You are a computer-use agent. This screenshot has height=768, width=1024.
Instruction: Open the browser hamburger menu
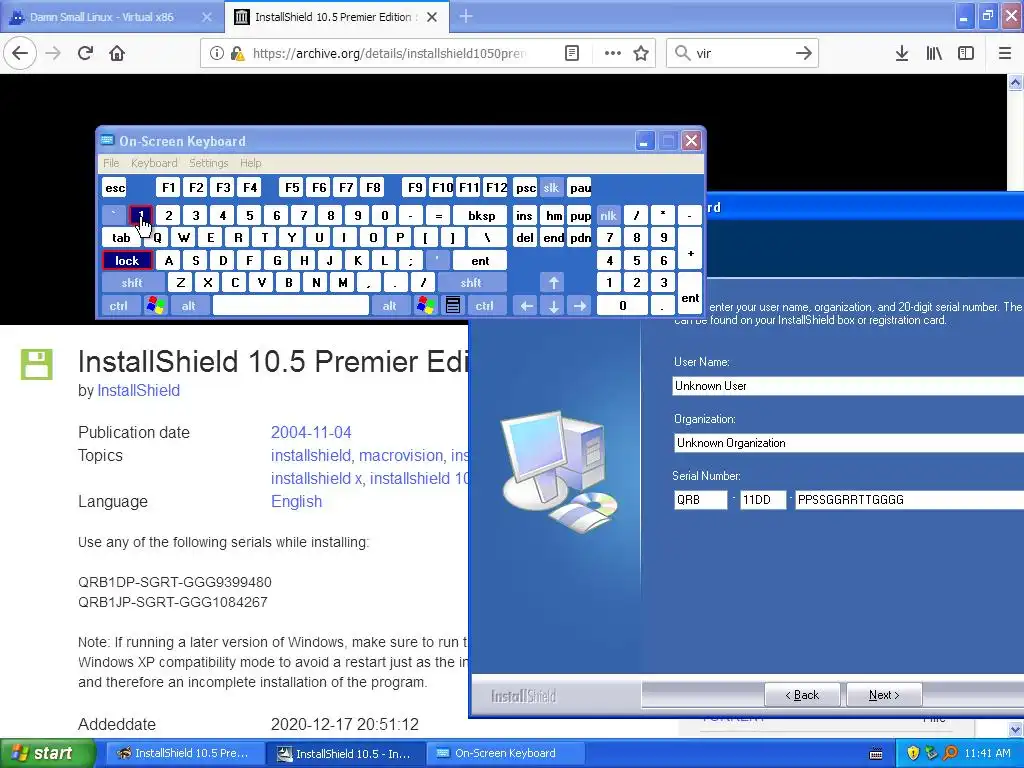point(1005,53)
